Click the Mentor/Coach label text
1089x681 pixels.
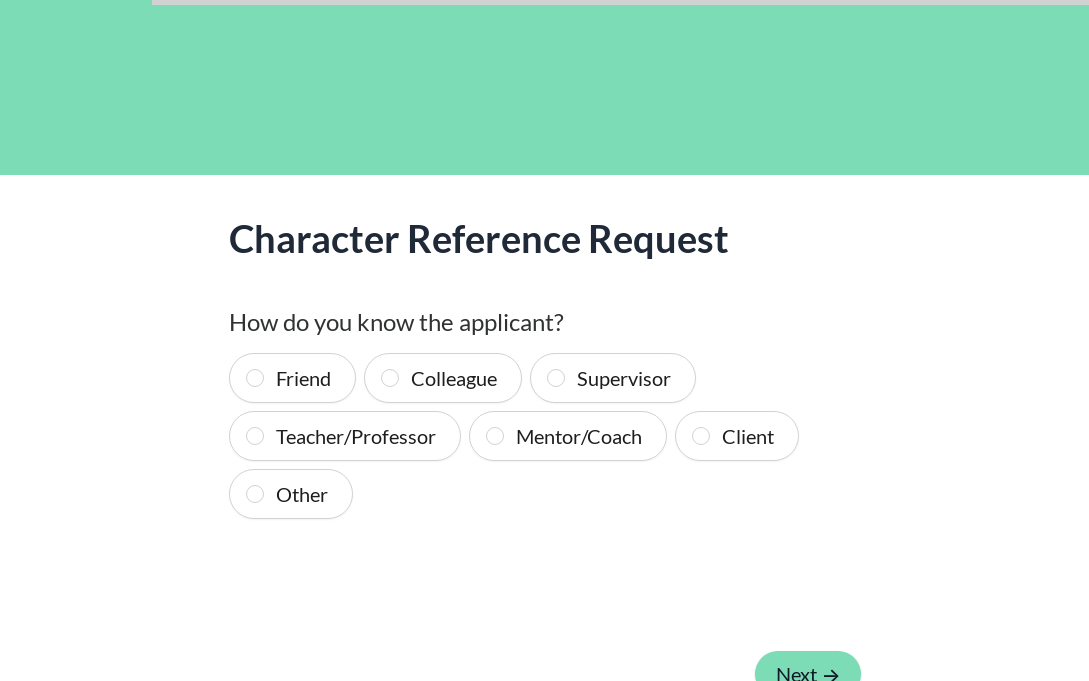pyautogui.click(x=578, y=437)
